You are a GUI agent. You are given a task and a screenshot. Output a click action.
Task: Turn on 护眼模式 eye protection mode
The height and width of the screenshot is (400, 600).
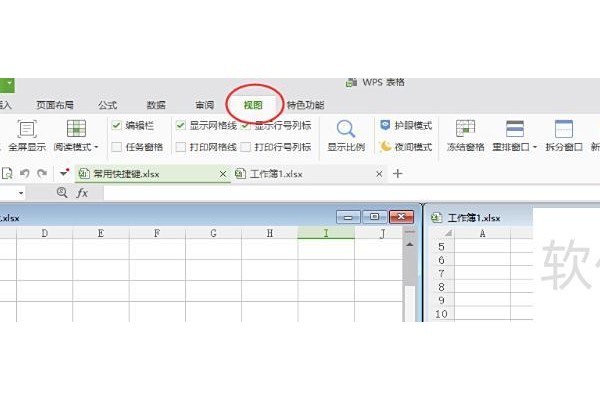coord(406,125)
